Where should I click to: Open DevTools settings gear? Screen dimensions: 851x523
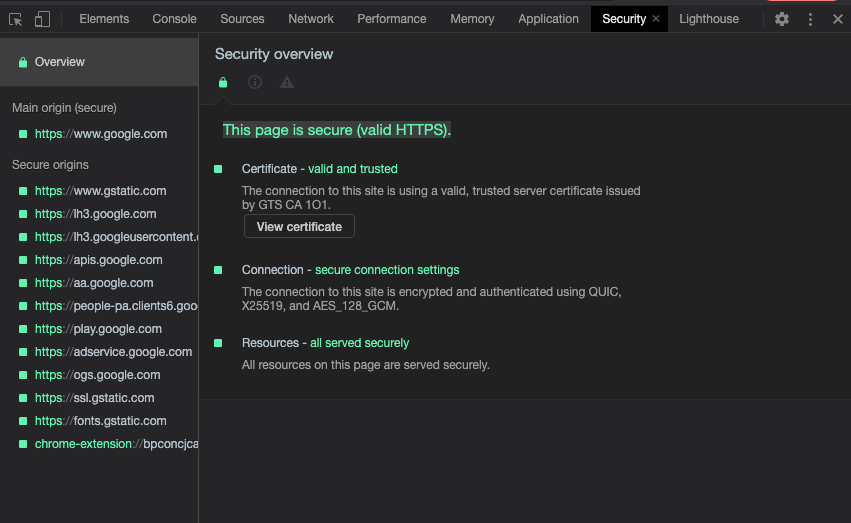tap(782, 19)
